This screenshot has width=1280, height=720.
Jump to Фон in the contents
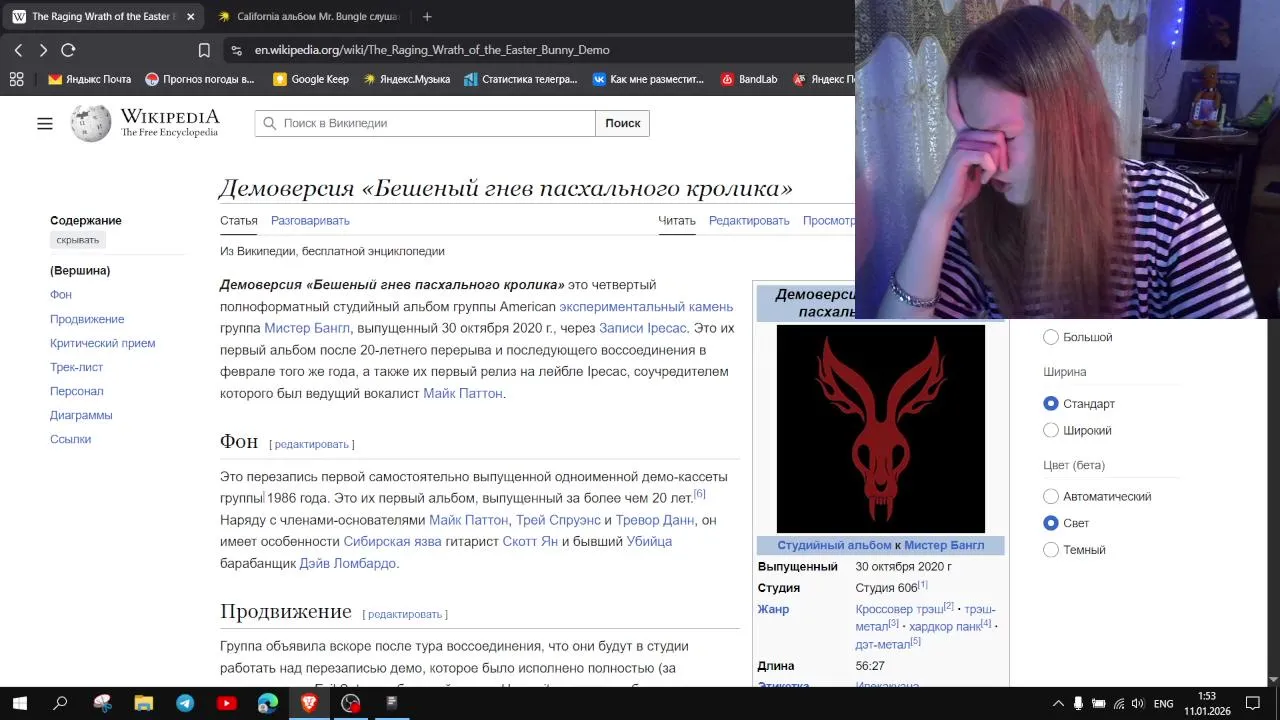coord(61,295)
